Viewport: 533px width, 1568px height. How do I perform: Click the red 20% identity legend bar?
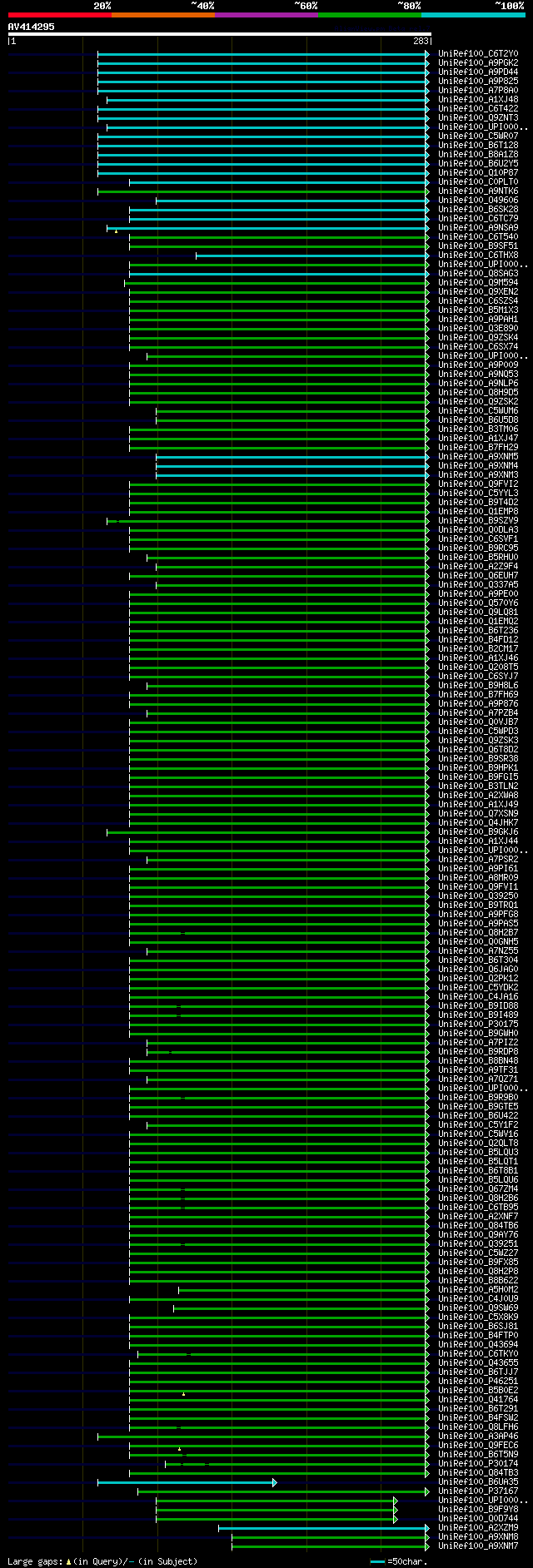click(60, 15)
